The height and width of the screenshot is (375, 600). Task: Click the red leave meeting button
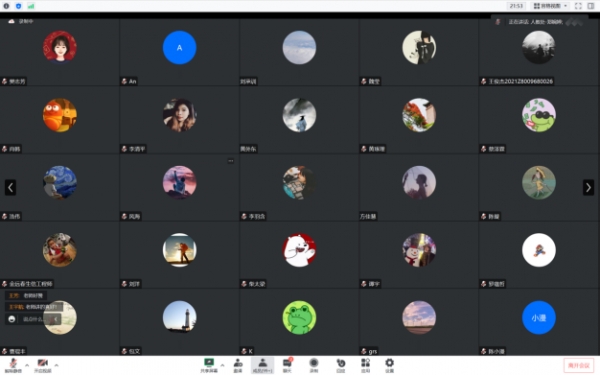(x=579, y=365)
